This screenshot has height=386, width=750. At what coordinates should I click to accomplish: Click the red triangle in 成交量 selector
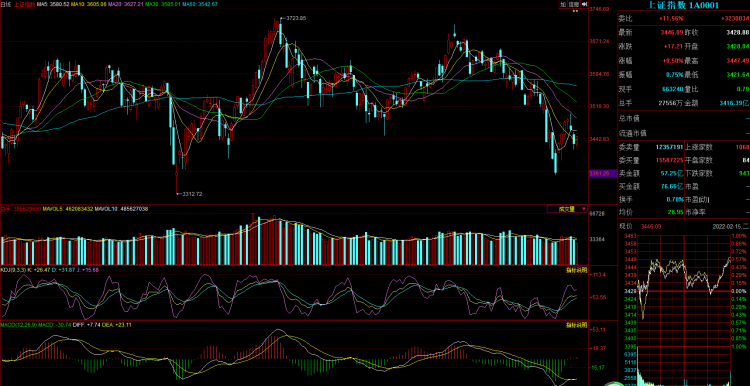(584, 209)
